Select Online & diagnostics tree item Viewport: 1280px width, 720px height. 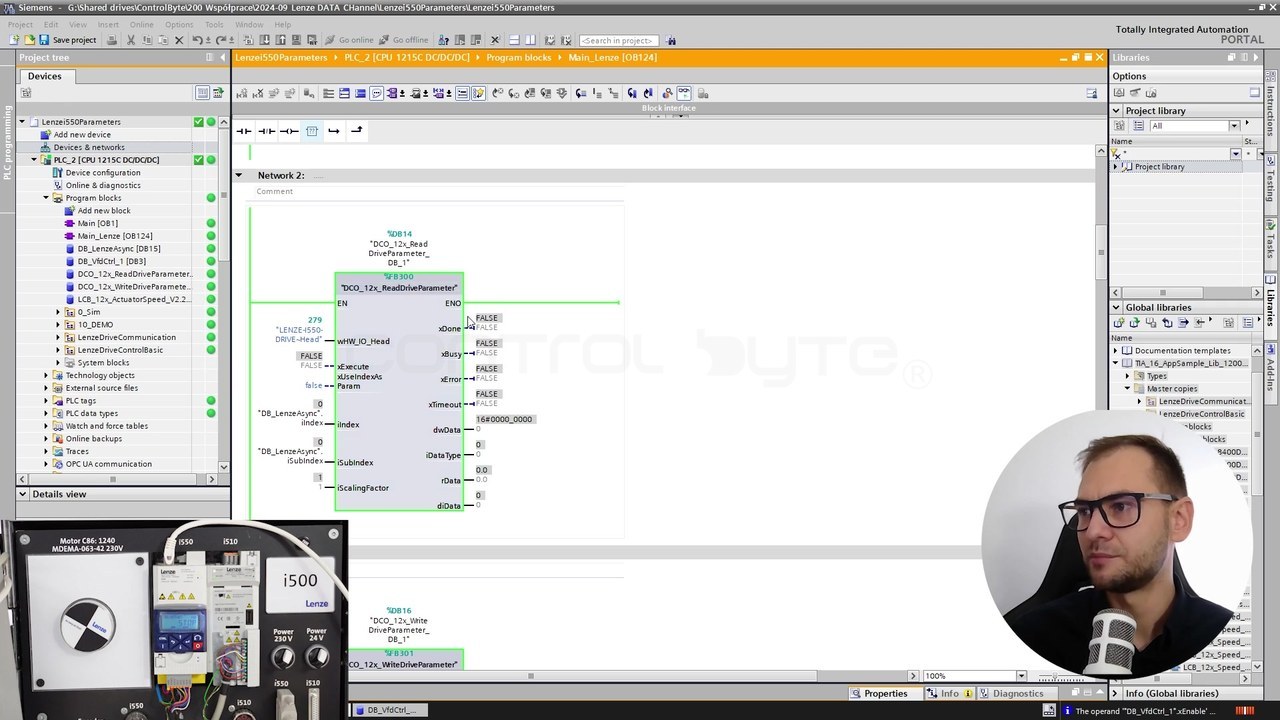tap(102, 185)
